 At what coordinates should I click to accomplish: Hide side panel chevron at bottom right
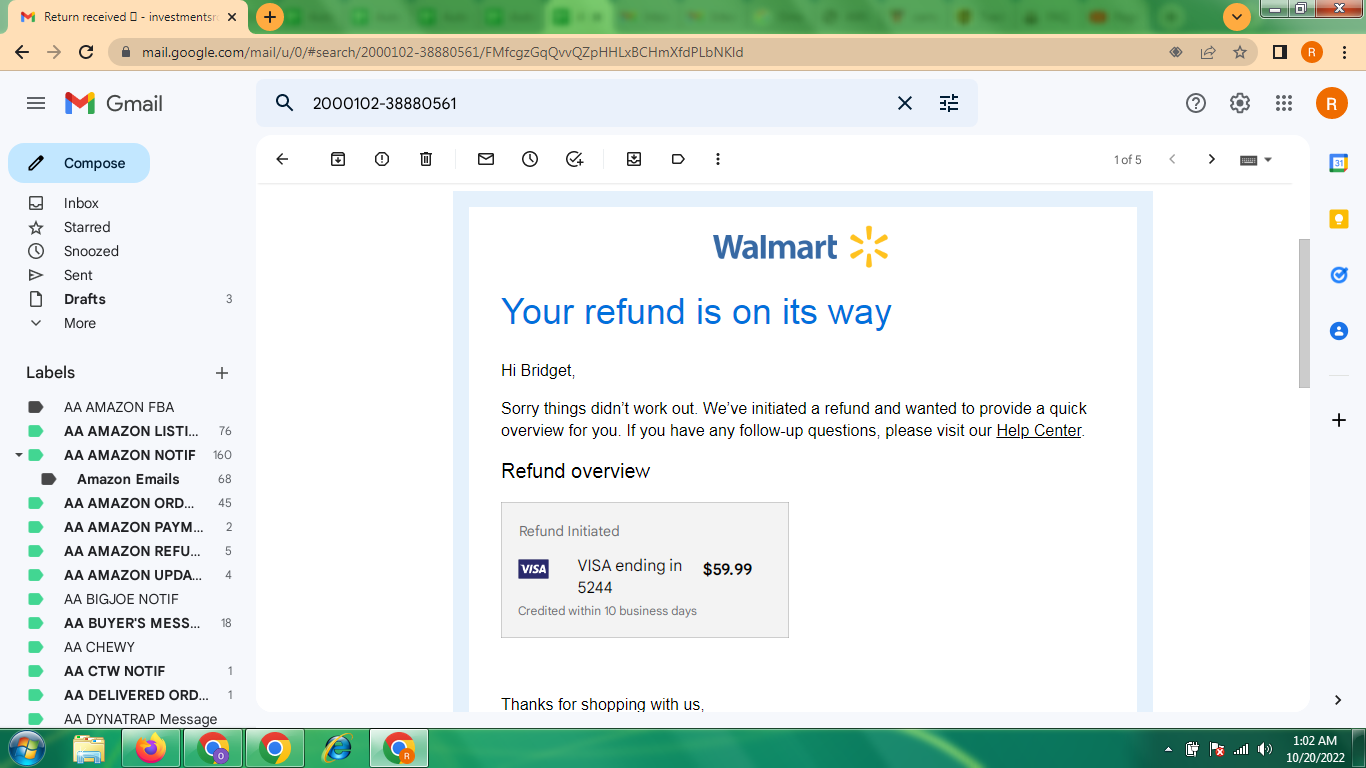pyautogui.click(x=1339, y=699)
